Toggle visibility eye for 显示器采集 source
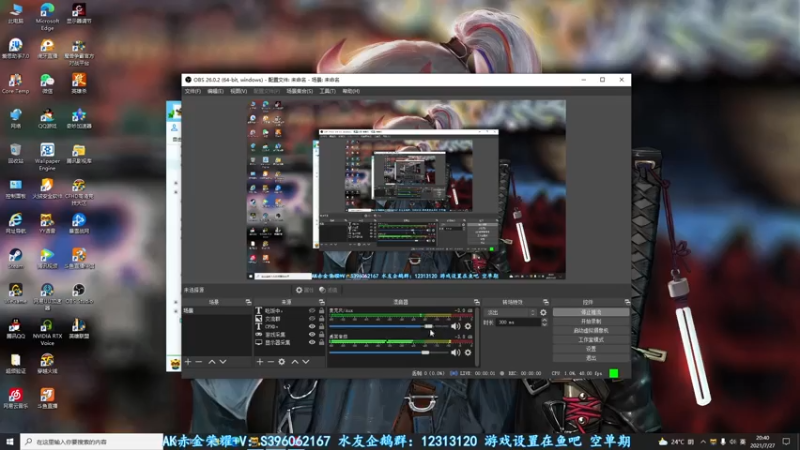Viewport: 800px width, 450px height. point(312,342)
